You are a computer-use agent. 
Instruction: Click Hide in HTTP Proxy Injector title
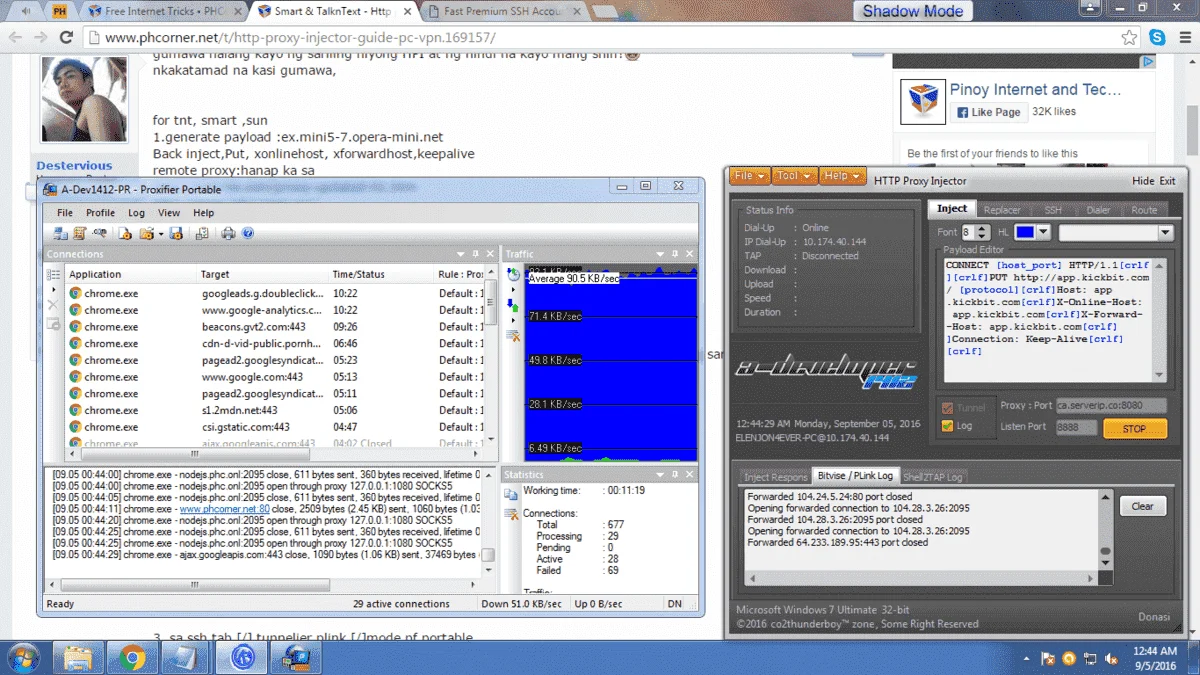[x=1143, y=181]
